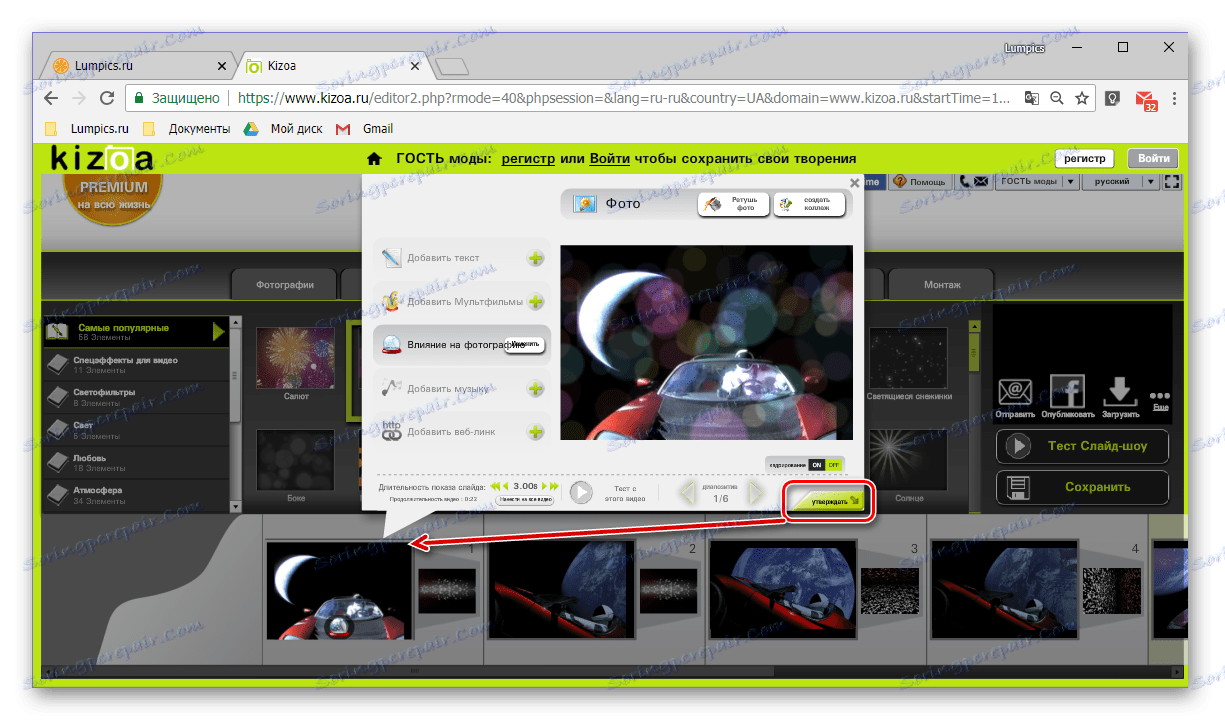Close the Фото dialog with the X
This screenshot has width=1225, height=720.
coord(854,183)
